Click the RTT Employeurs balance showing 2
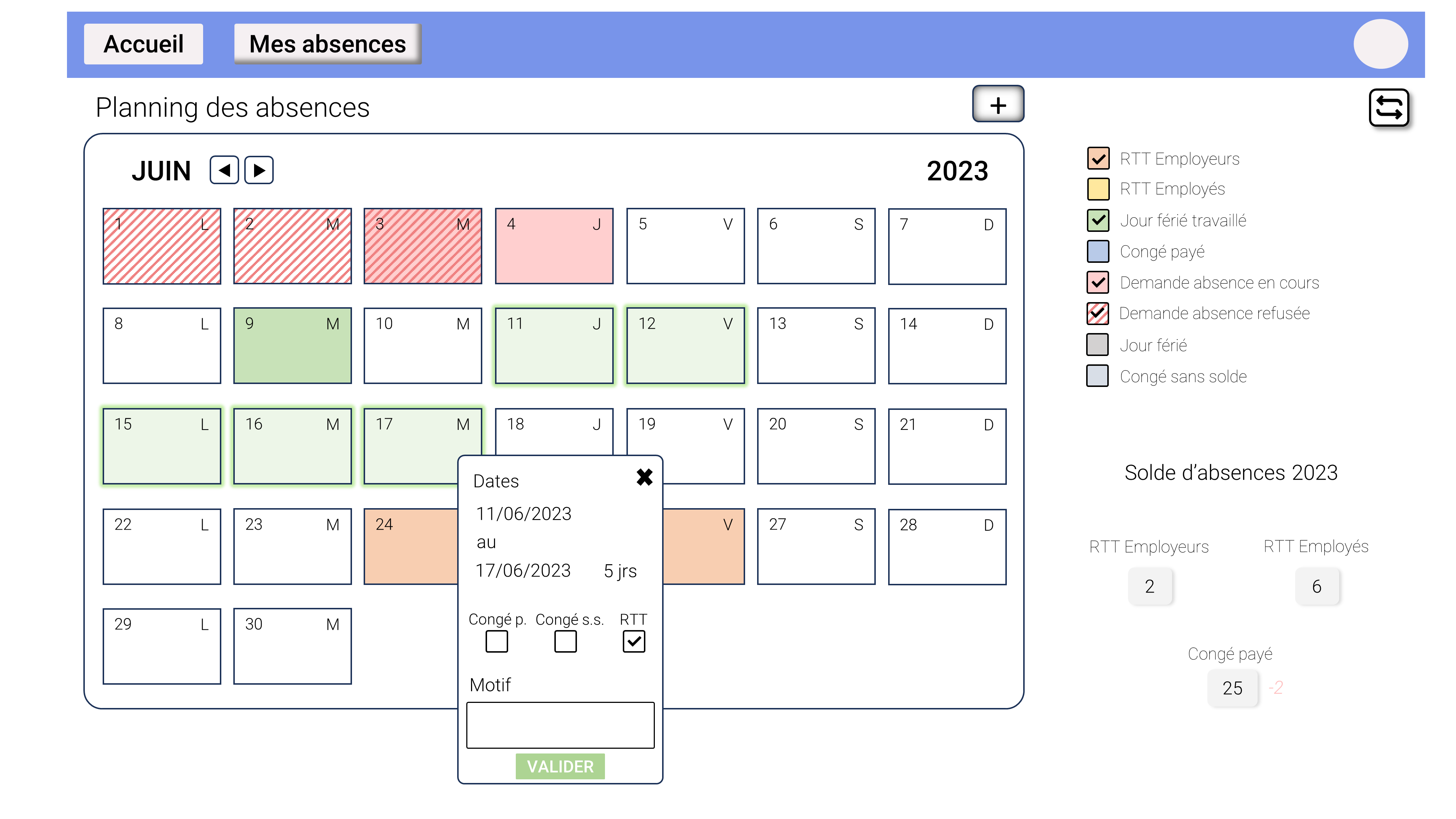The image size is (1456, 819). click(x=1151, y=586)
